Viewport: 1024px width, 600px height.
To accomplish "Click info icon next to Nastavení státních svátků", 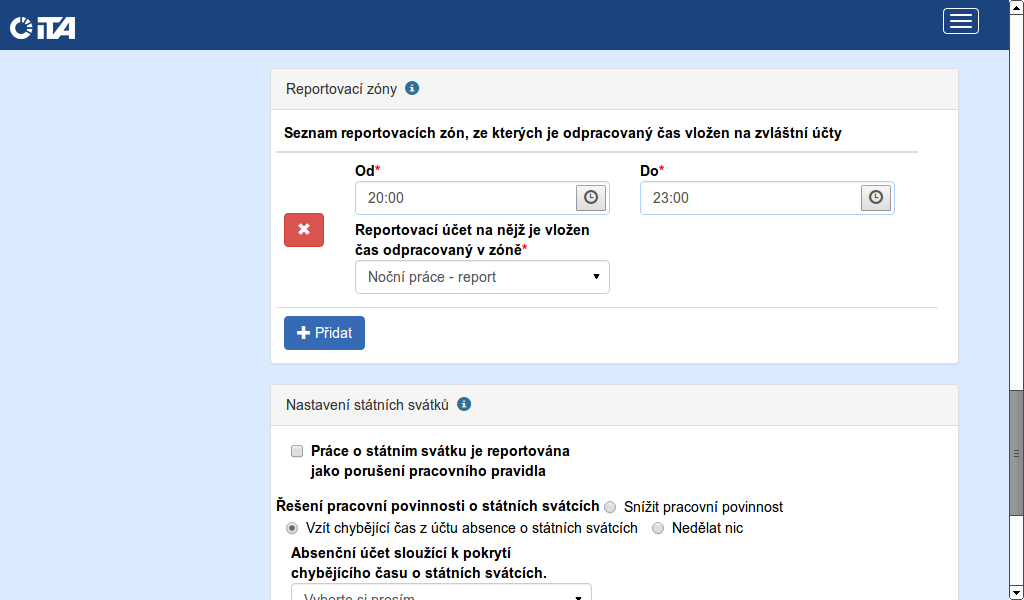I will click(x=464, y=405).
